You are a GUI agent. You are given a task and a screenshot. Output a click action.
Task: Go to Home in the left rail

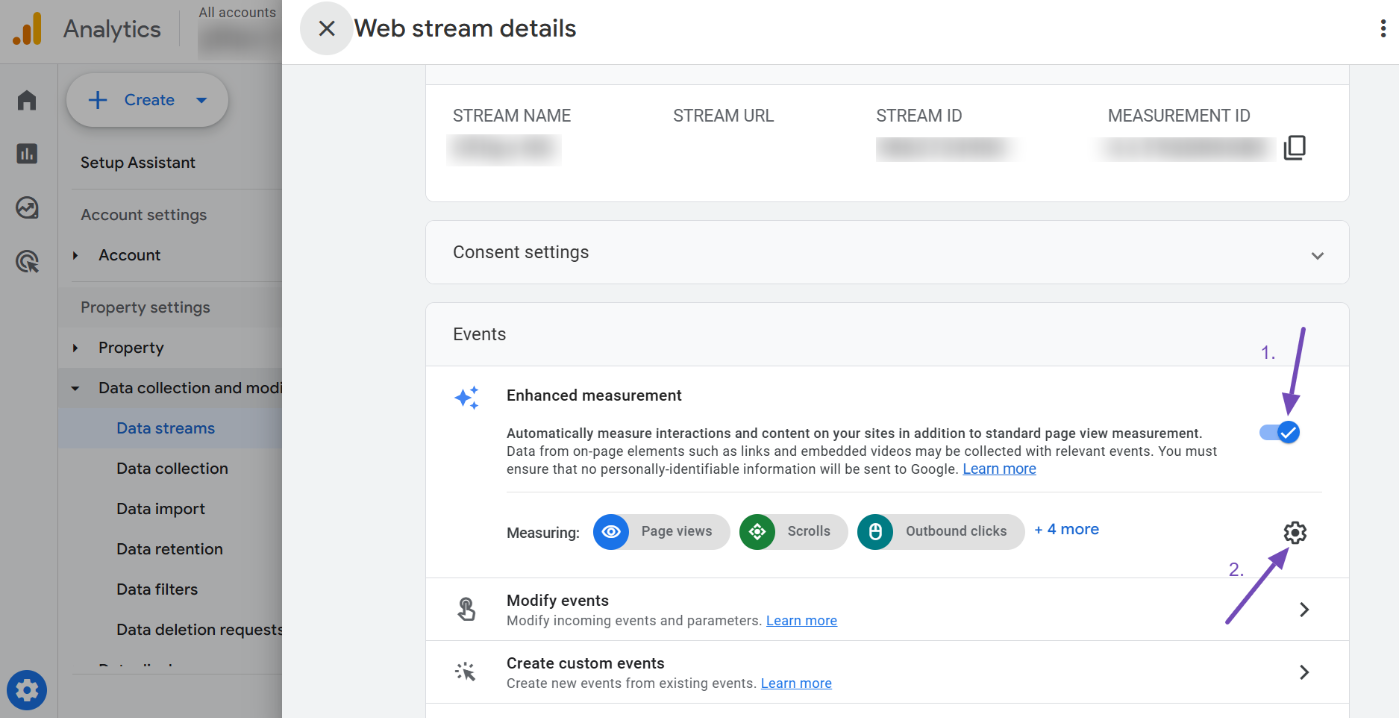point(27,100)
